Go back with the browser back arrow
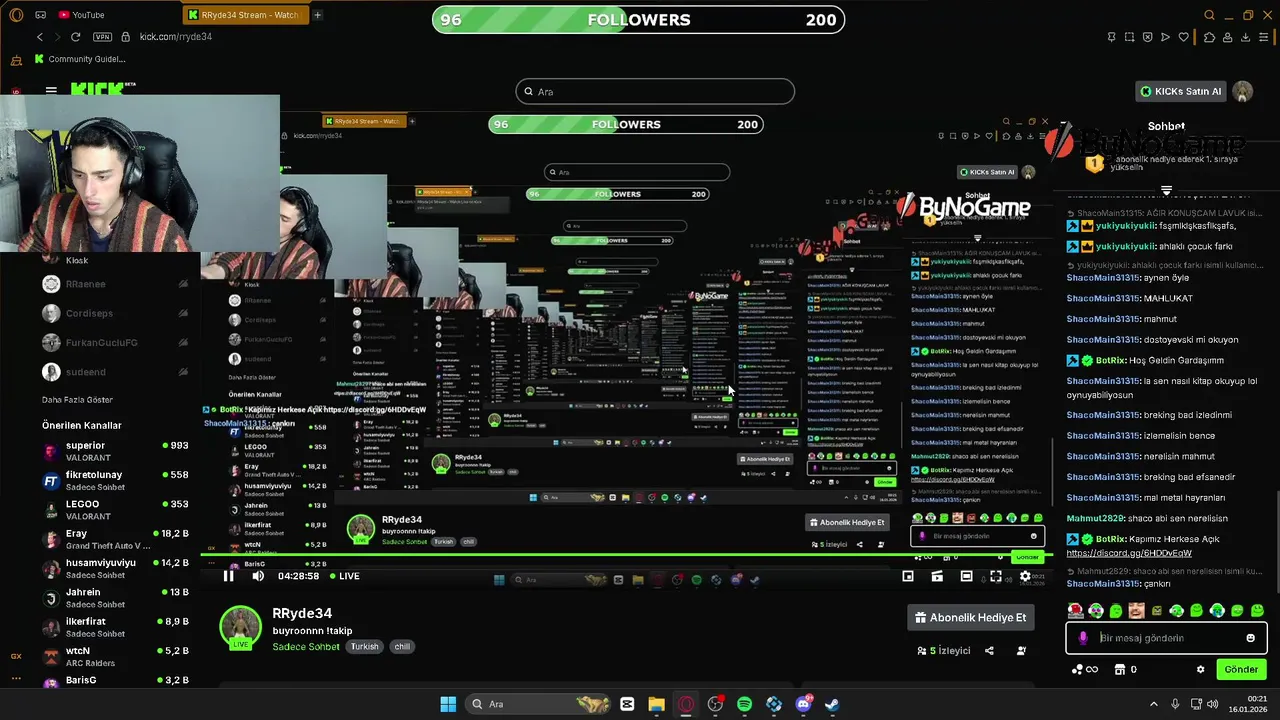The height and width of the screenshot is (720, 1280). [x=40, y=37]
